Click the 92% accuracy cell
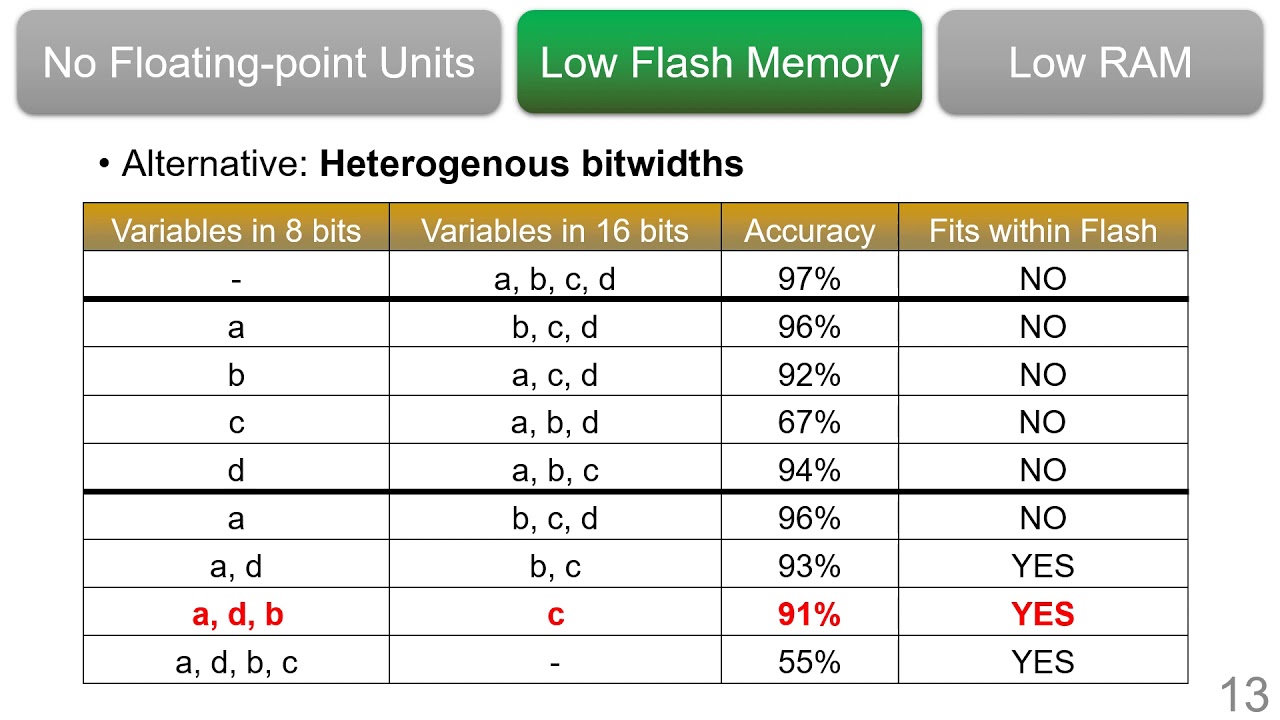 809,375
